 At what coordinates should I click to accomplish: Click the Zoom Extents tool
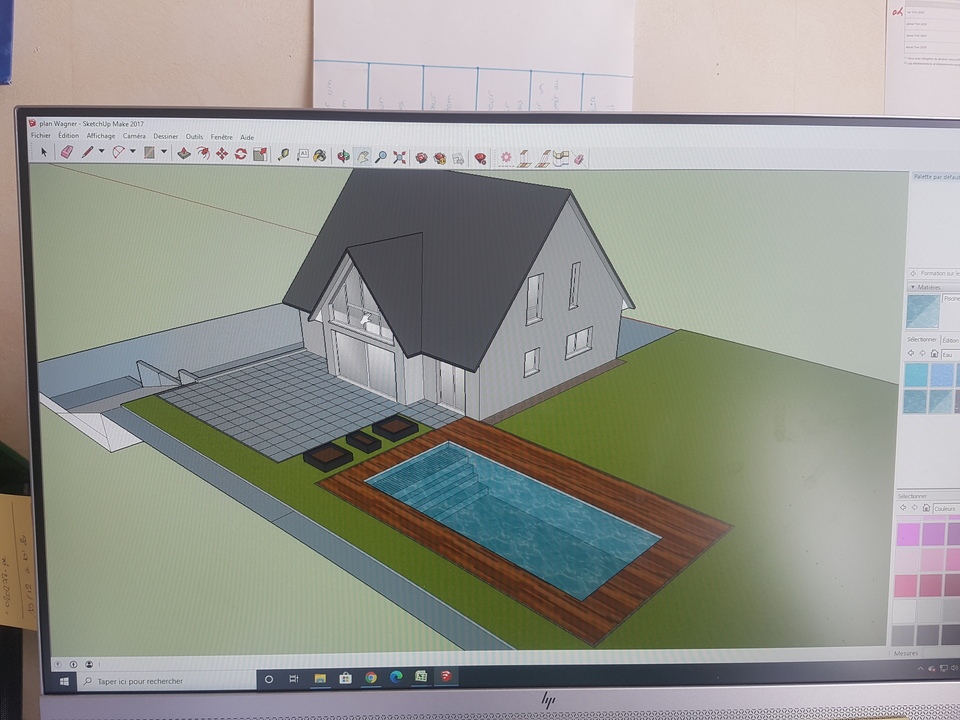click(399, 157)
